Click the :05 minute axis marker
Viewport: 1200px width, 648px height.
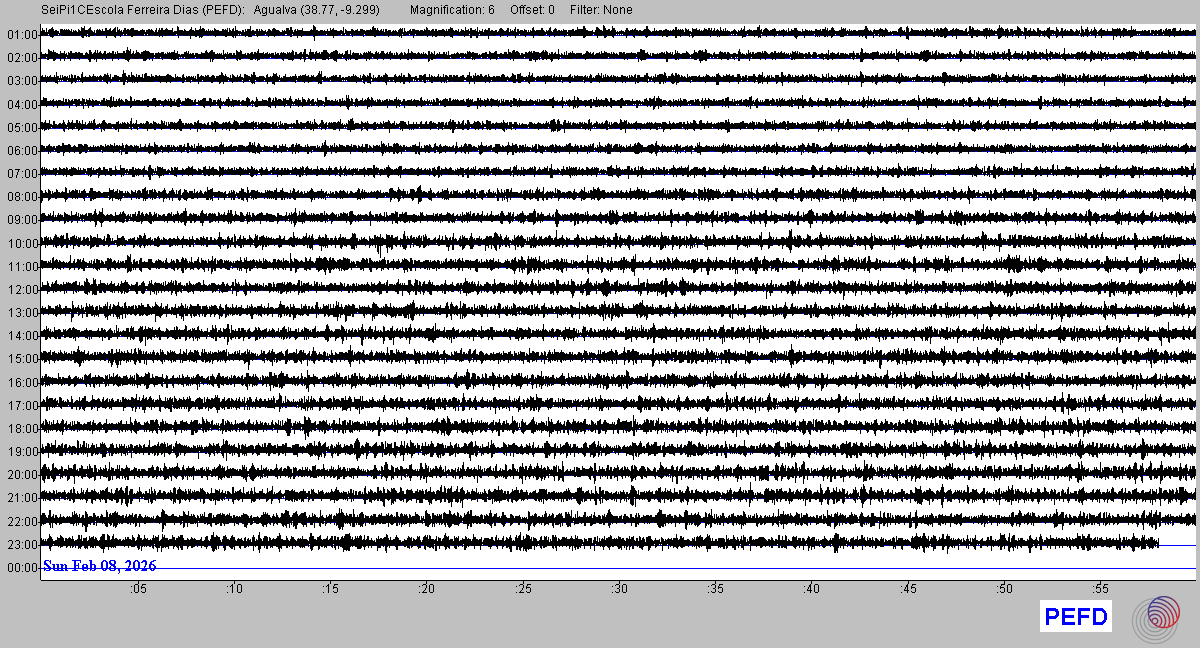(137, 589)
